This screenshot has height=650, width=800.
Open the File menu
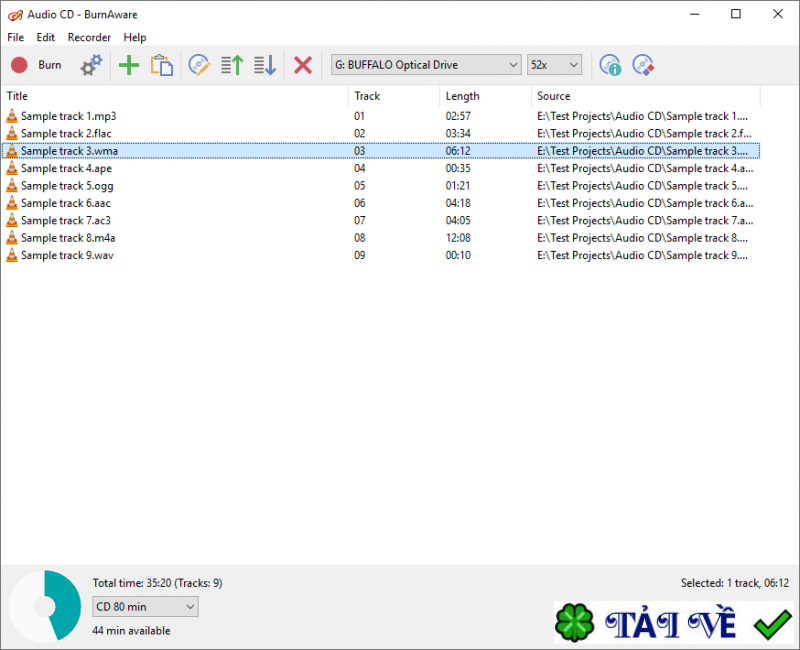pyautogui.click(x=15, y=37)
